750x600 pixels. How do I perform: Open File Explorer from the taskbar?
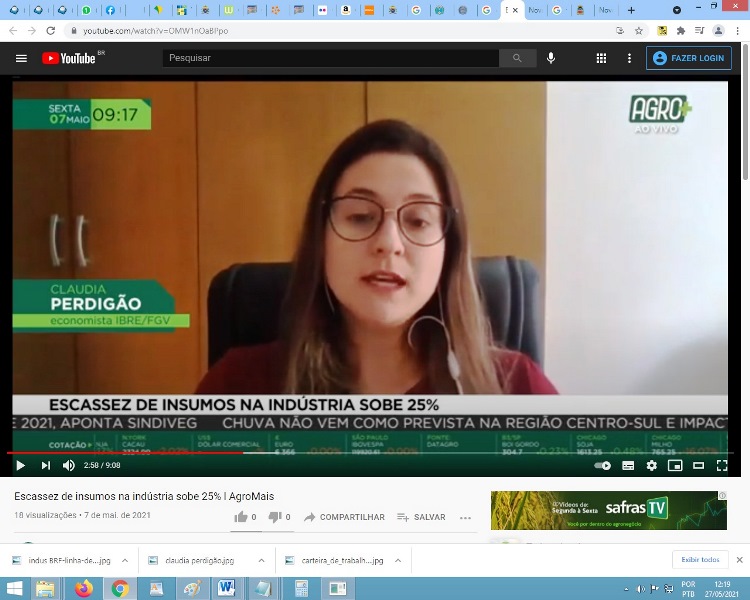pyautogui.click(x=45, y=589)
